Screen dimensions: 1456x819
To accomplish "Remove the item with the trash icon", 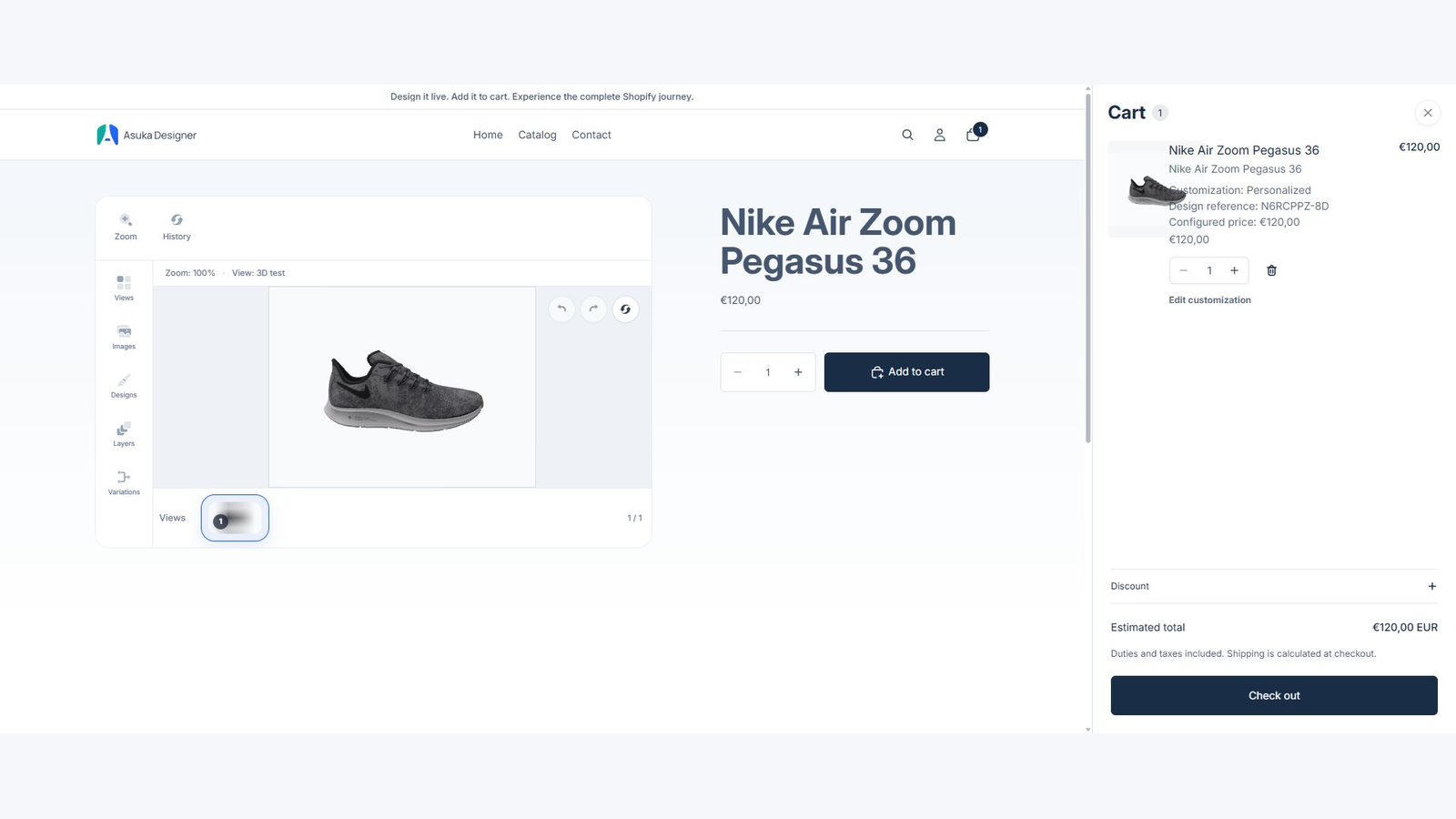I will coord(1271,270).
